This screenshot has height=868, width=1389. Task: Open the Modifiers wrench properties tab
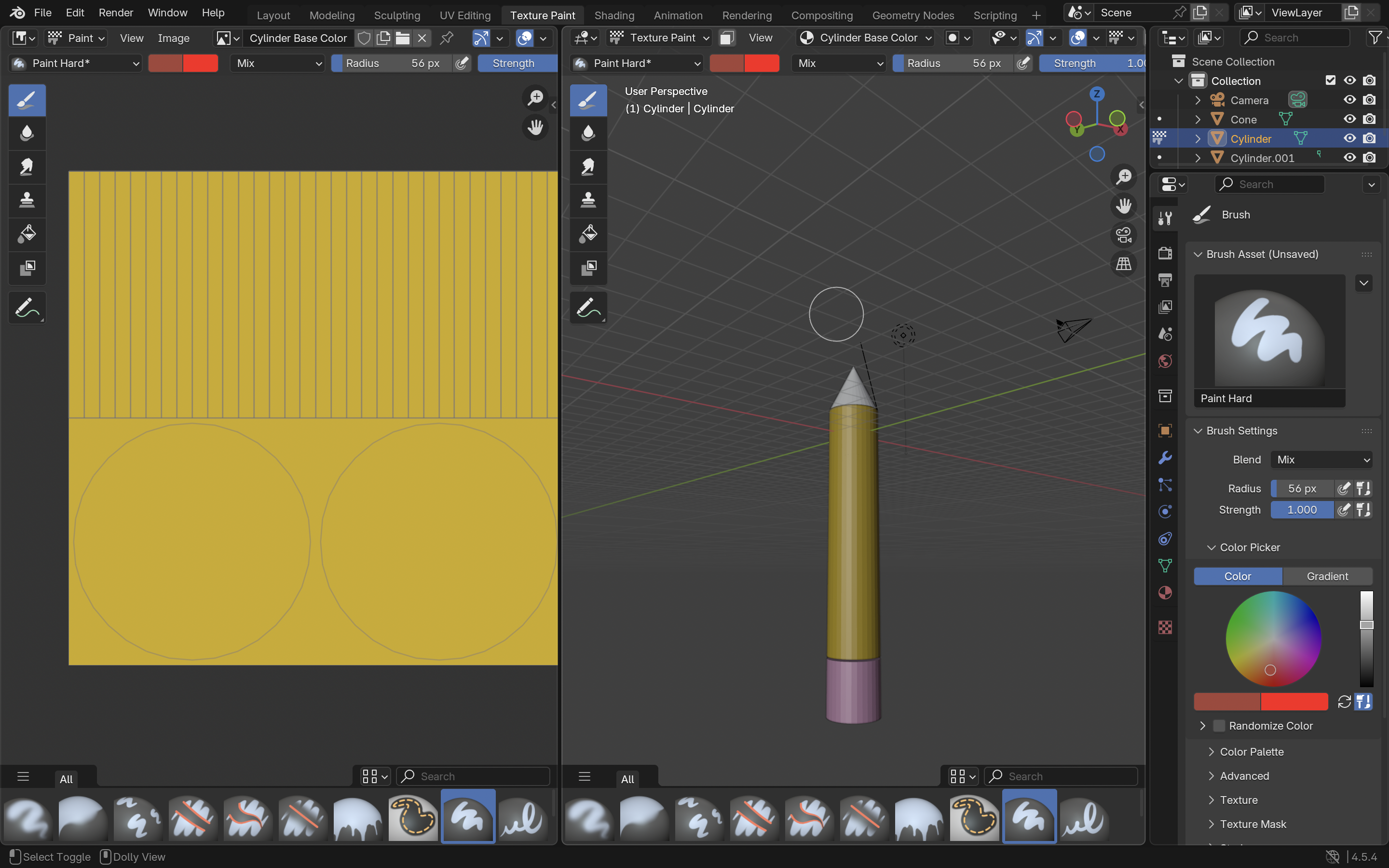coord(1165,458)
